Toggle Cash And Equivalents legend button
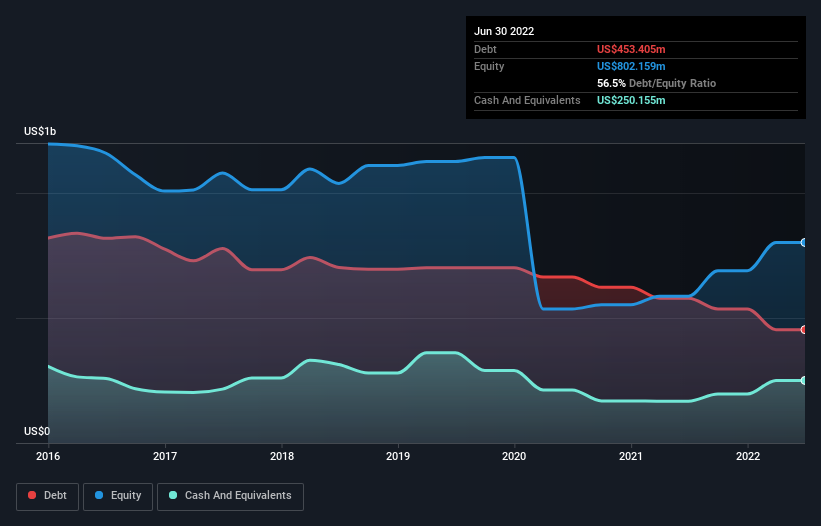The width and height of the screenshot is (821, 526). coord(230,496)
